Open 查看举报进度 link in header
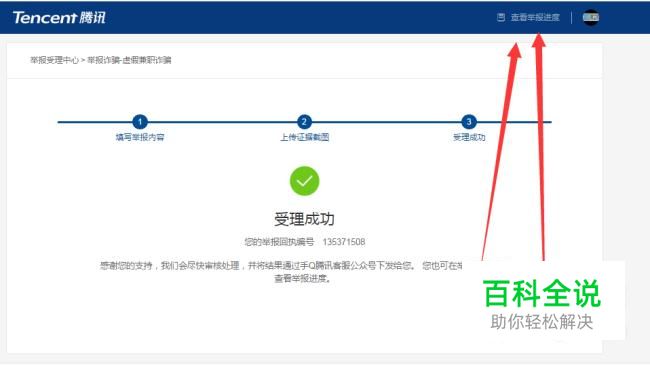The image size is (650, 365). [x=535, y=17]
